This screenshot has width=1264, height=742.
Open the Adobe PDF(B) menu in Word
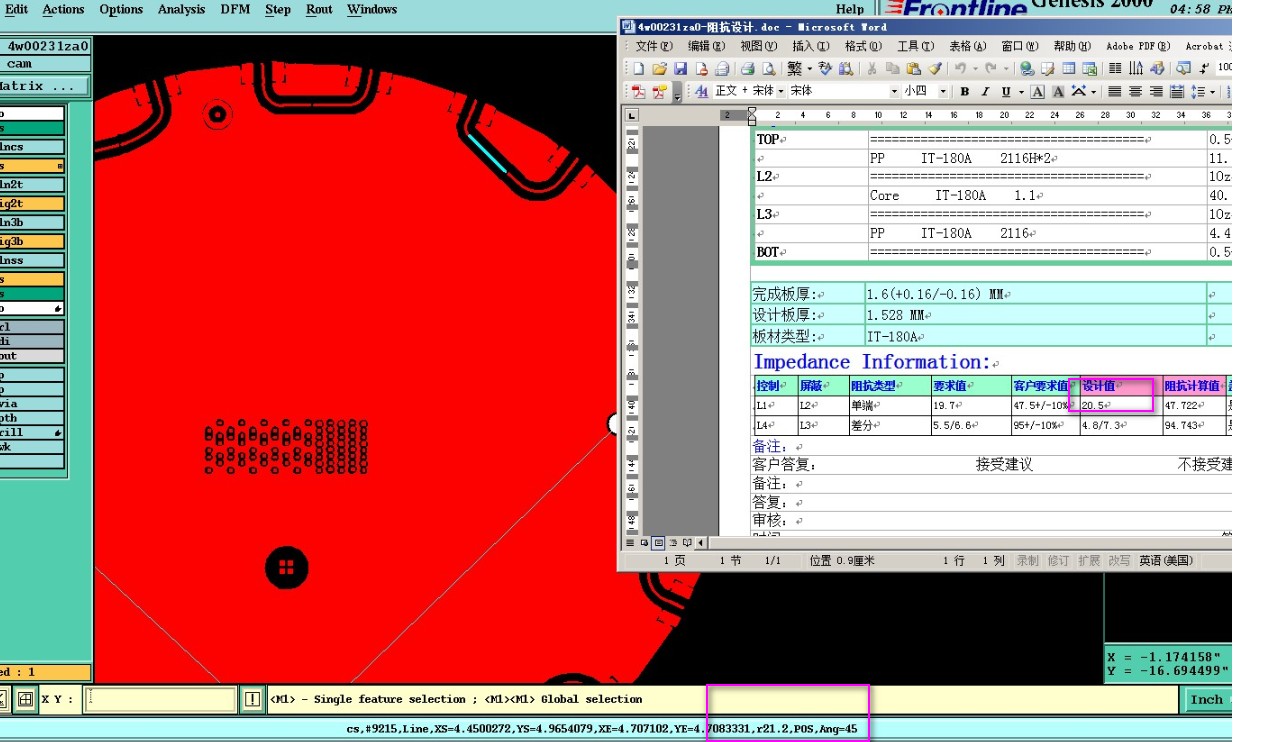[x=1138, y=46]
